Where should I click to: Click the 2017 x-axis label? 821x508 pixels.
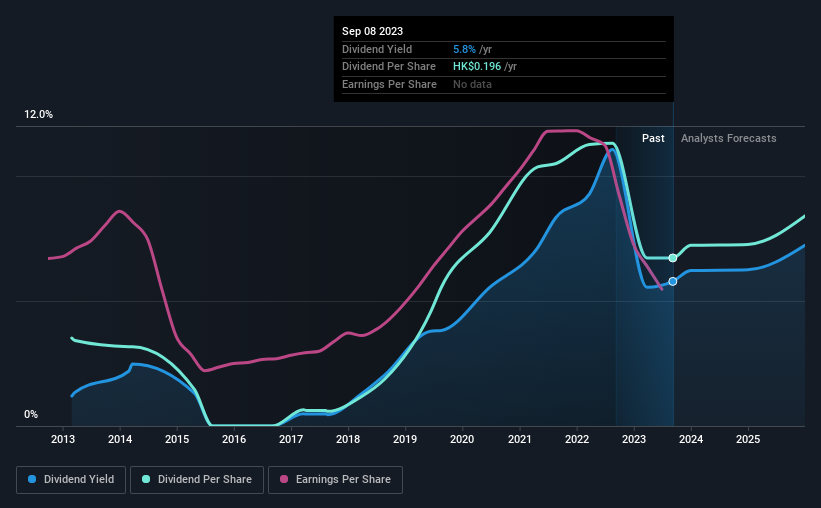coord(291,439)
